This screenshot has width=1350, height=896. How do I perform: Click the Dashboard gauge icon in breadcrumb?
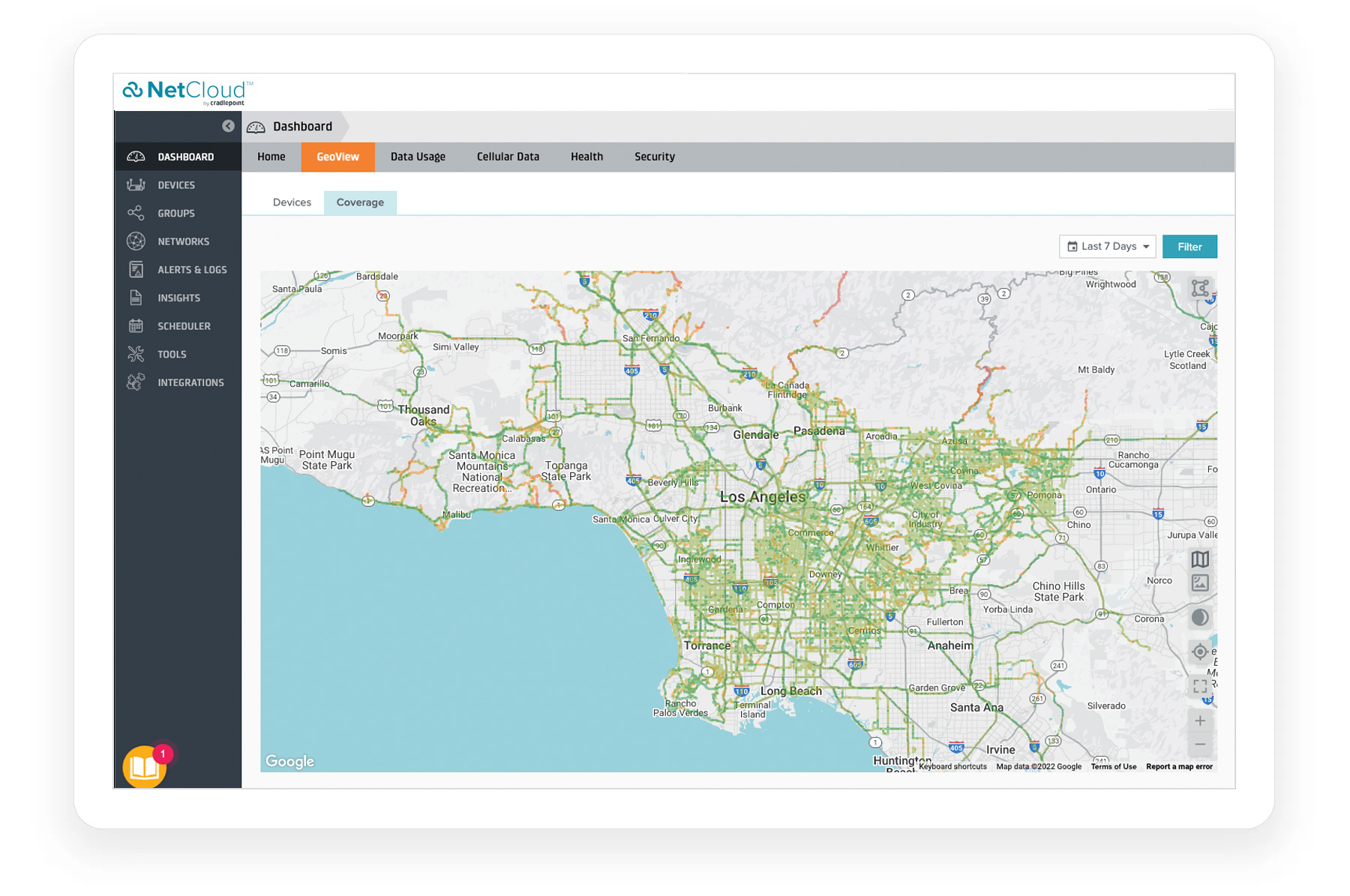256,127
